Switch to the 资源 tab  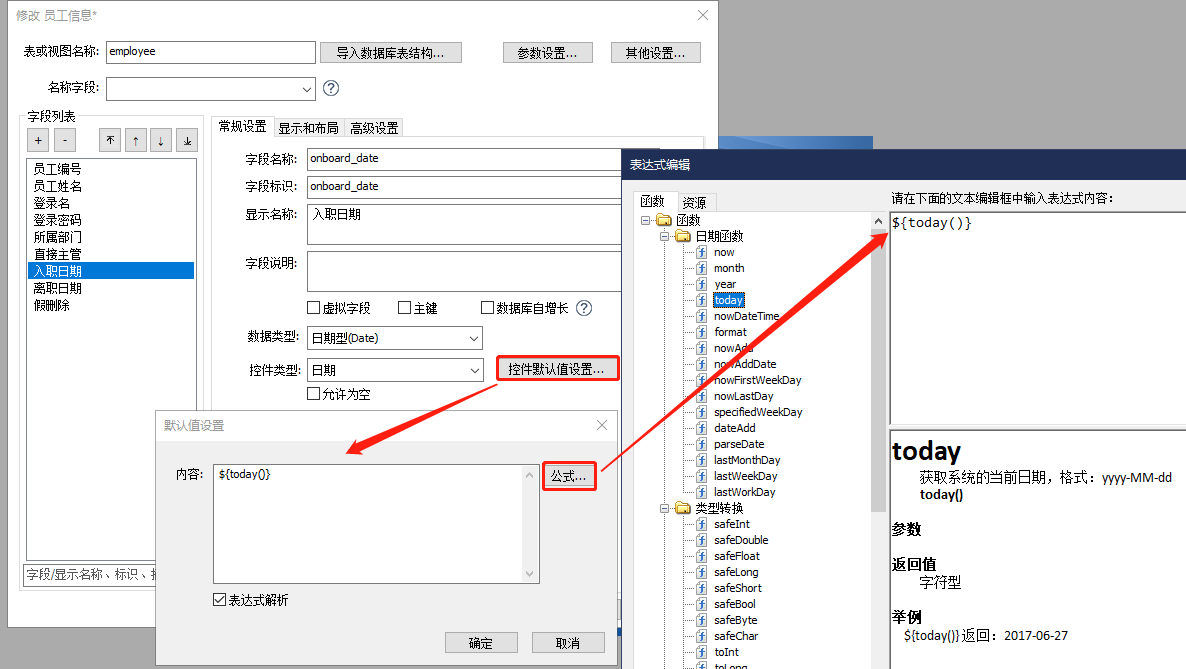(694, 202)
